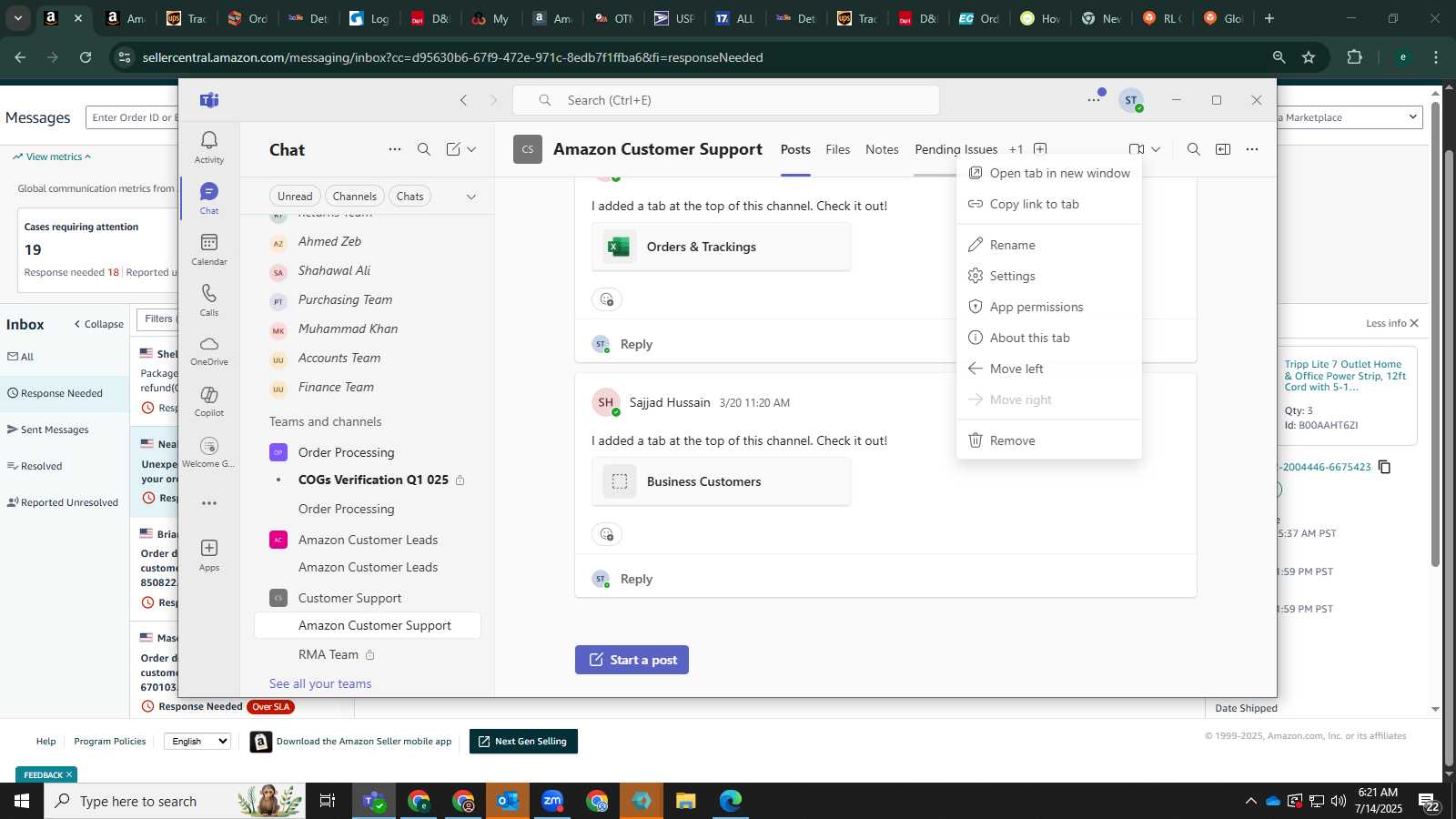Show hidden system tray icons
The image size is (1456, 819).
1250,801
